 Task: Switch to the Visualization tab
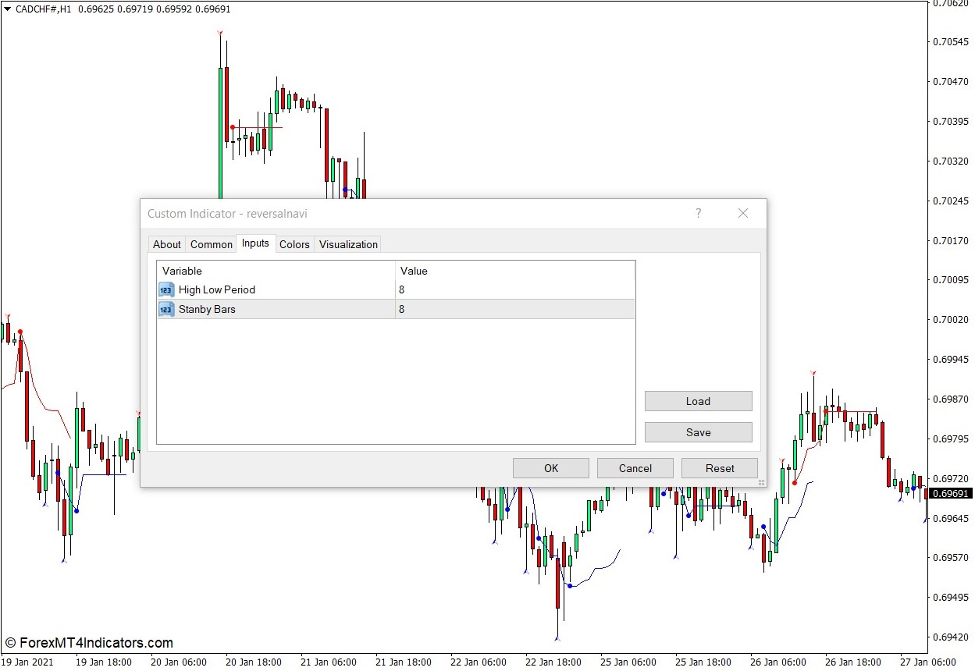[348, 244]
